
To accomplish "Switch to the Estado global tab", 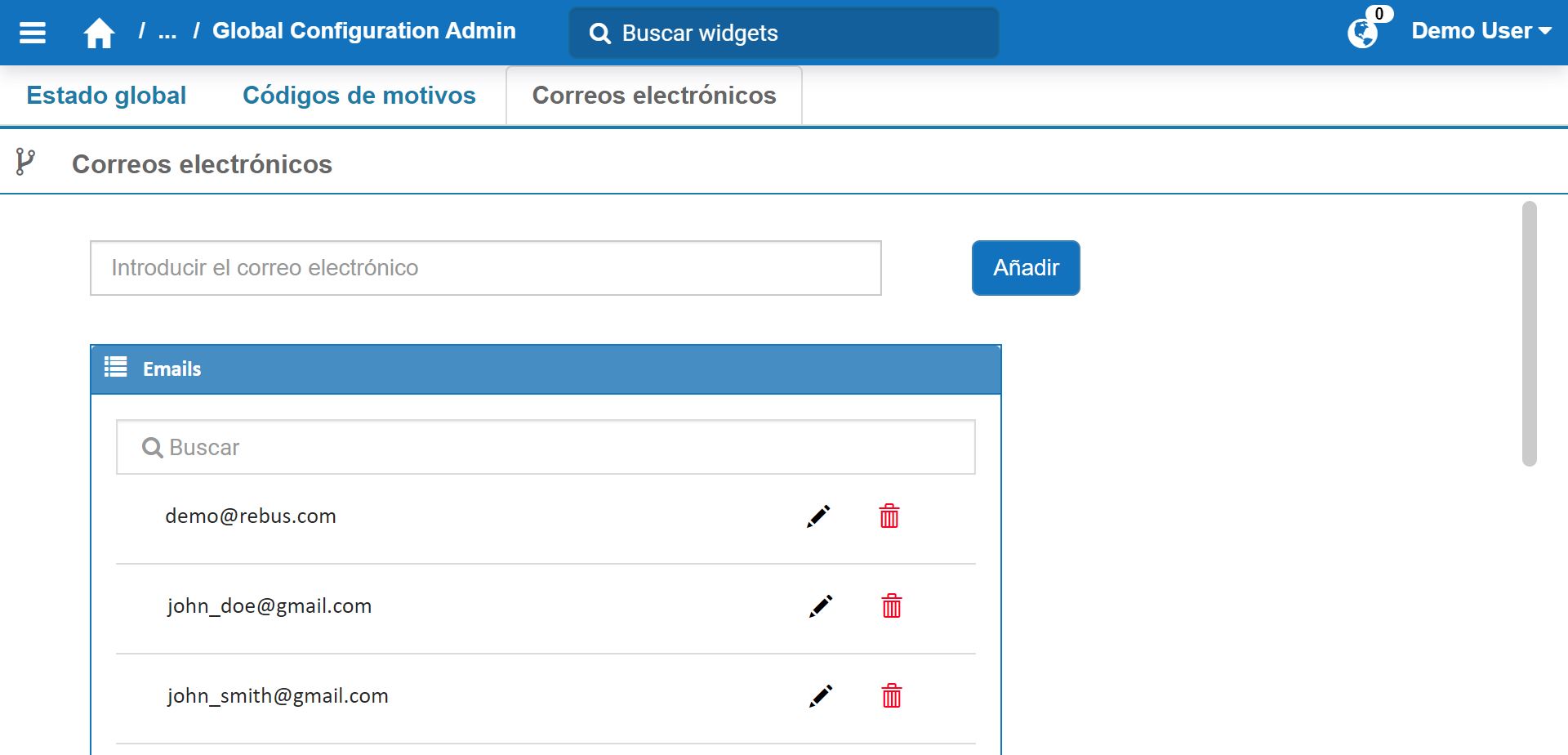I will (106, 96).
